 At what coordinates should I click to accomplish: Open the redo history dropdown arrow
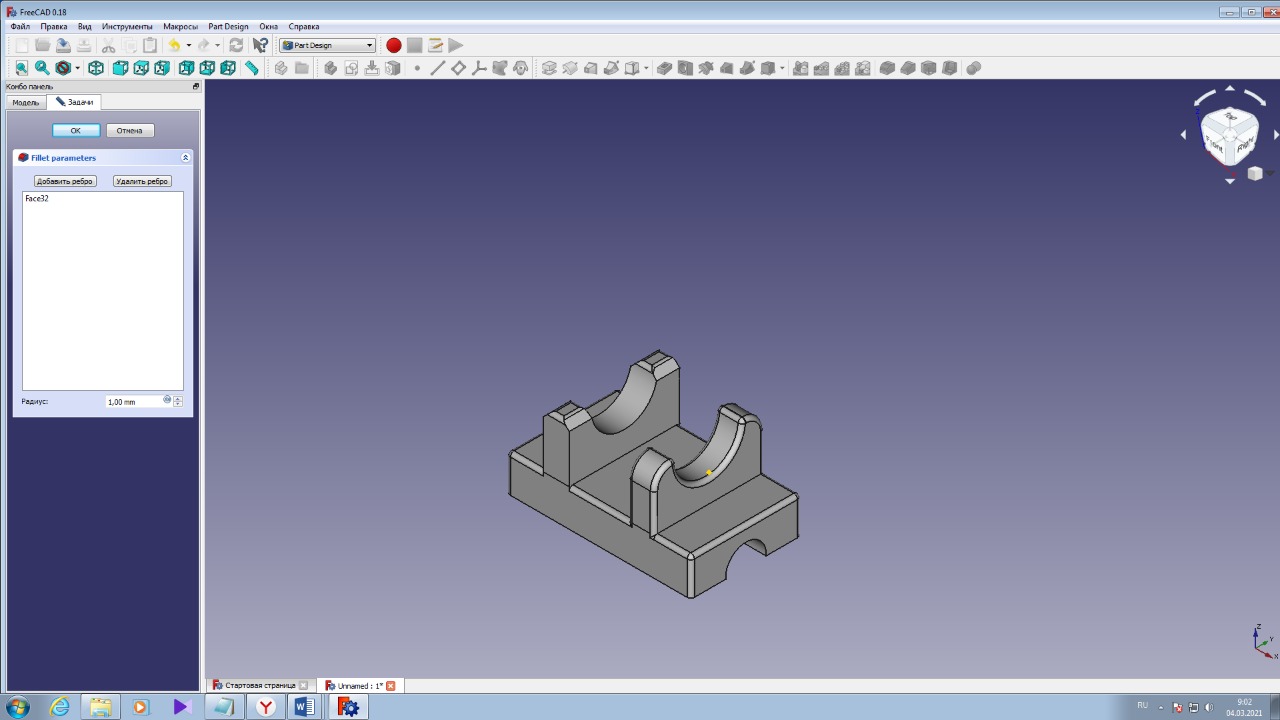click(x=218, y=45)
